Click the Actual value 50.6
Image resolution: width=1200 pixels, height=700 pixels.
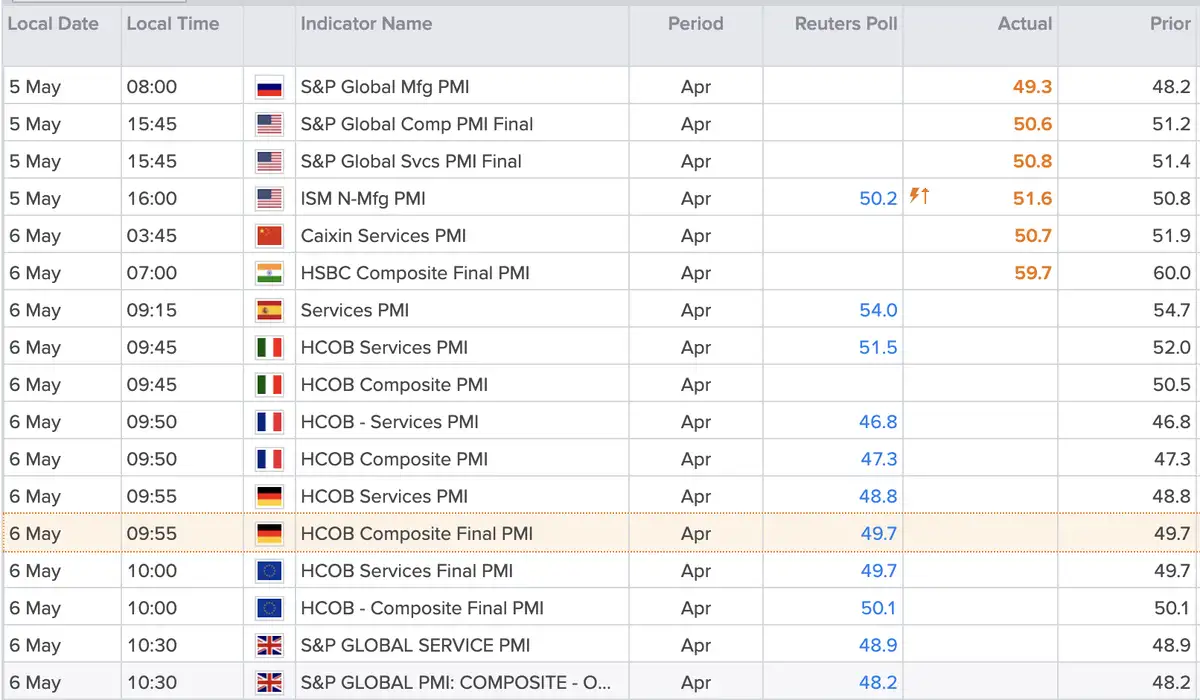click(x=1032, y=124)
